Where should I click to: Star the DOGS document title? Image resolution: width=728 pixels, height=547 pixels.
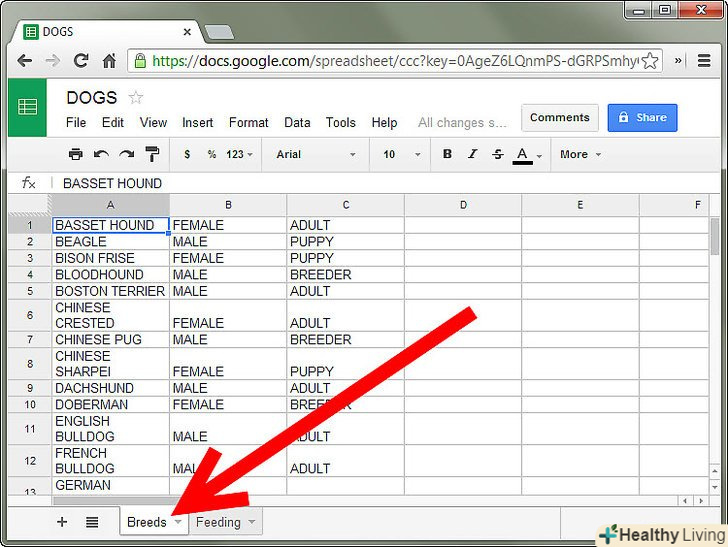point(136,98)
